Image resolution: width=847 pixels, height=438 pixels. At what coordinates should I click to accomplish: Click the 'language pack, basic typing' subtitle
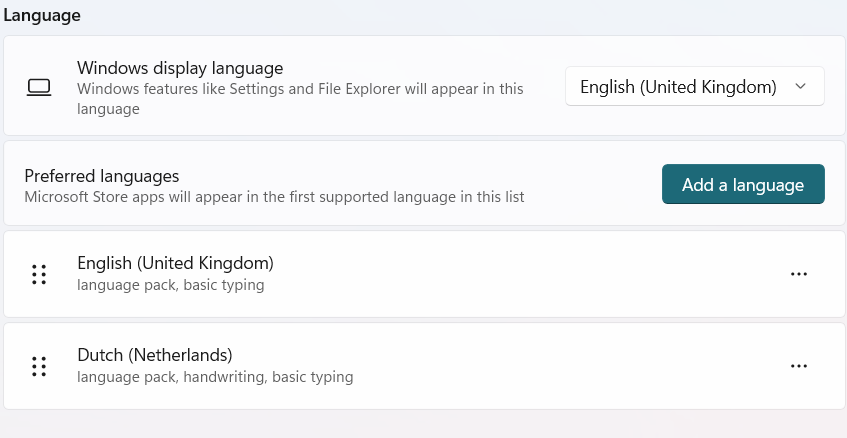pos(171,285)
